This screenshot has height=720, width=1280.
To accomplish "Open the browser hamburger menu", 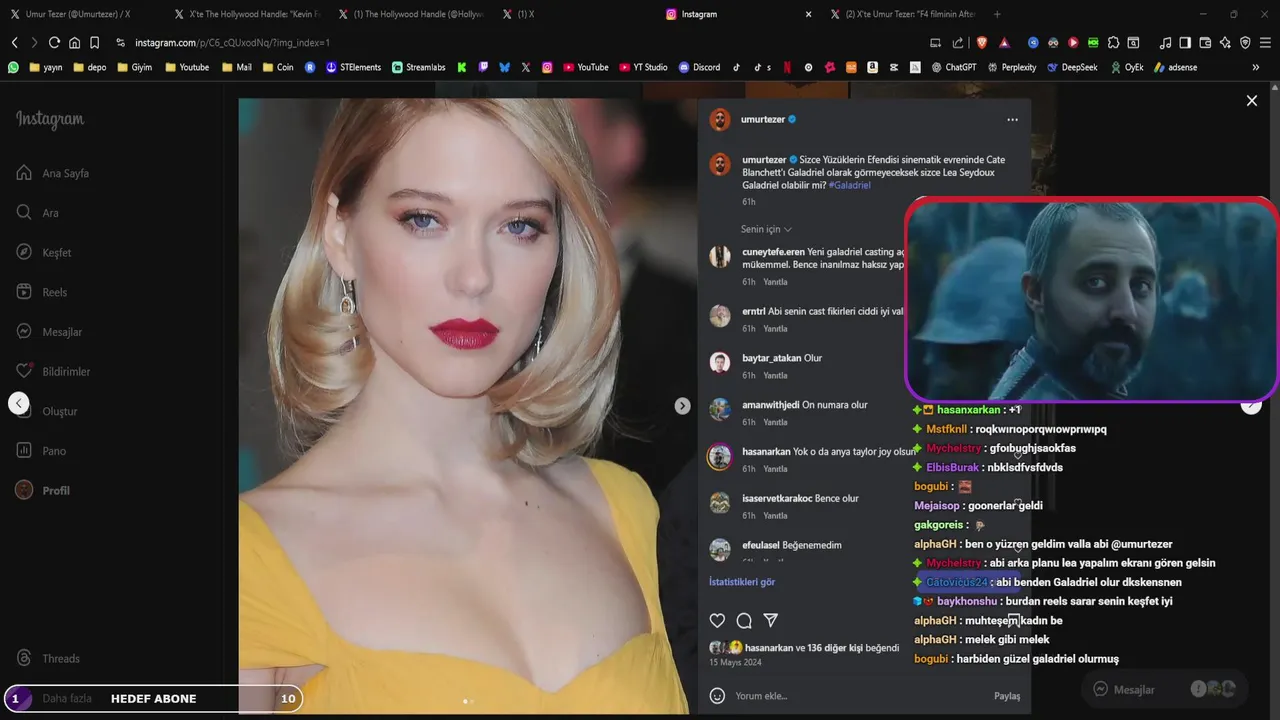I will click(x=1265, y=43).
